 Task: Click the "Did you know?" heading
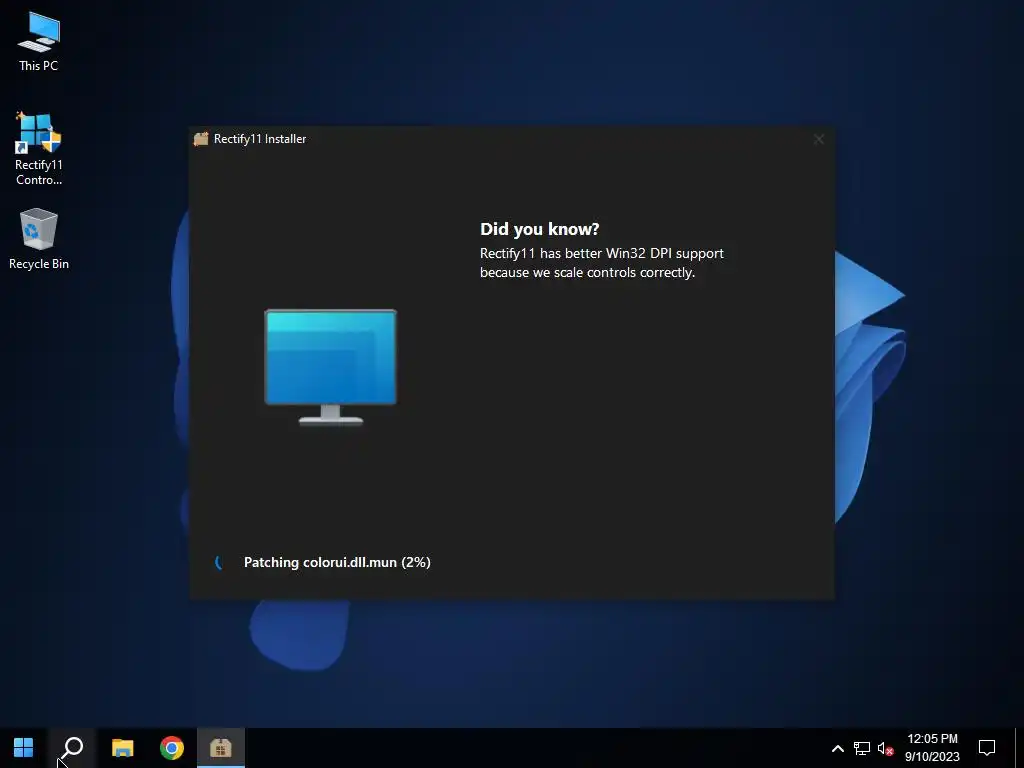click(539, 229)
